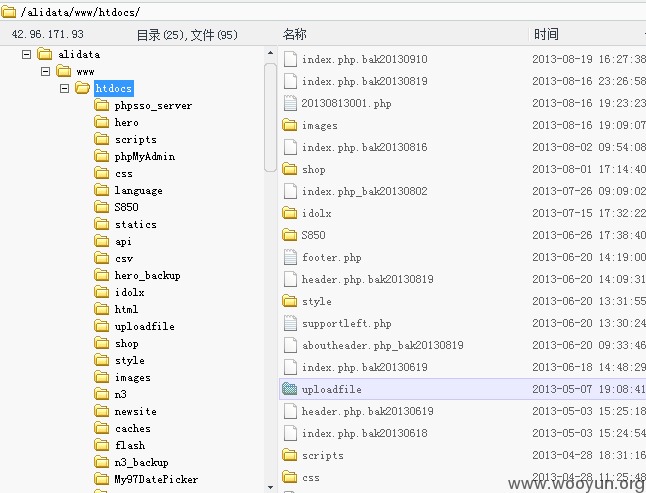This screenshot has width=646, height=493.
Task: Click timestamp 2013-05-07 19:08:41
Action: point(589,389)
